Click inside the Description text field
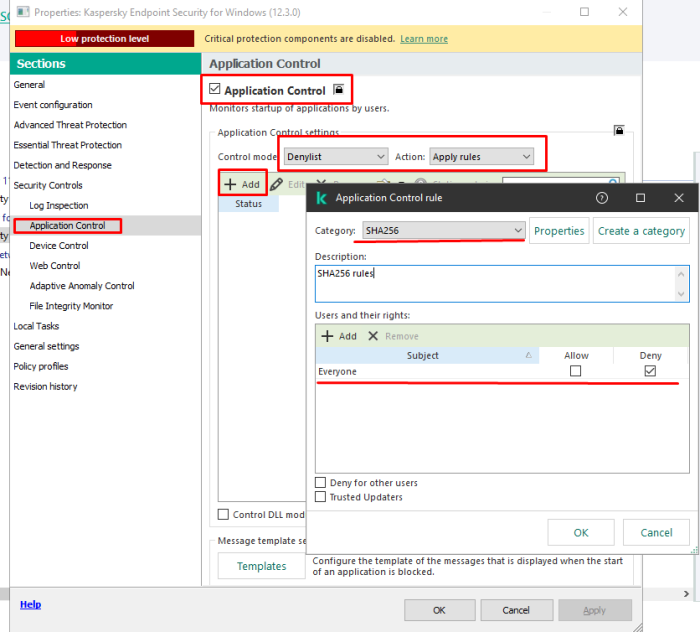The image size is (700, 632). pos(495,283)
